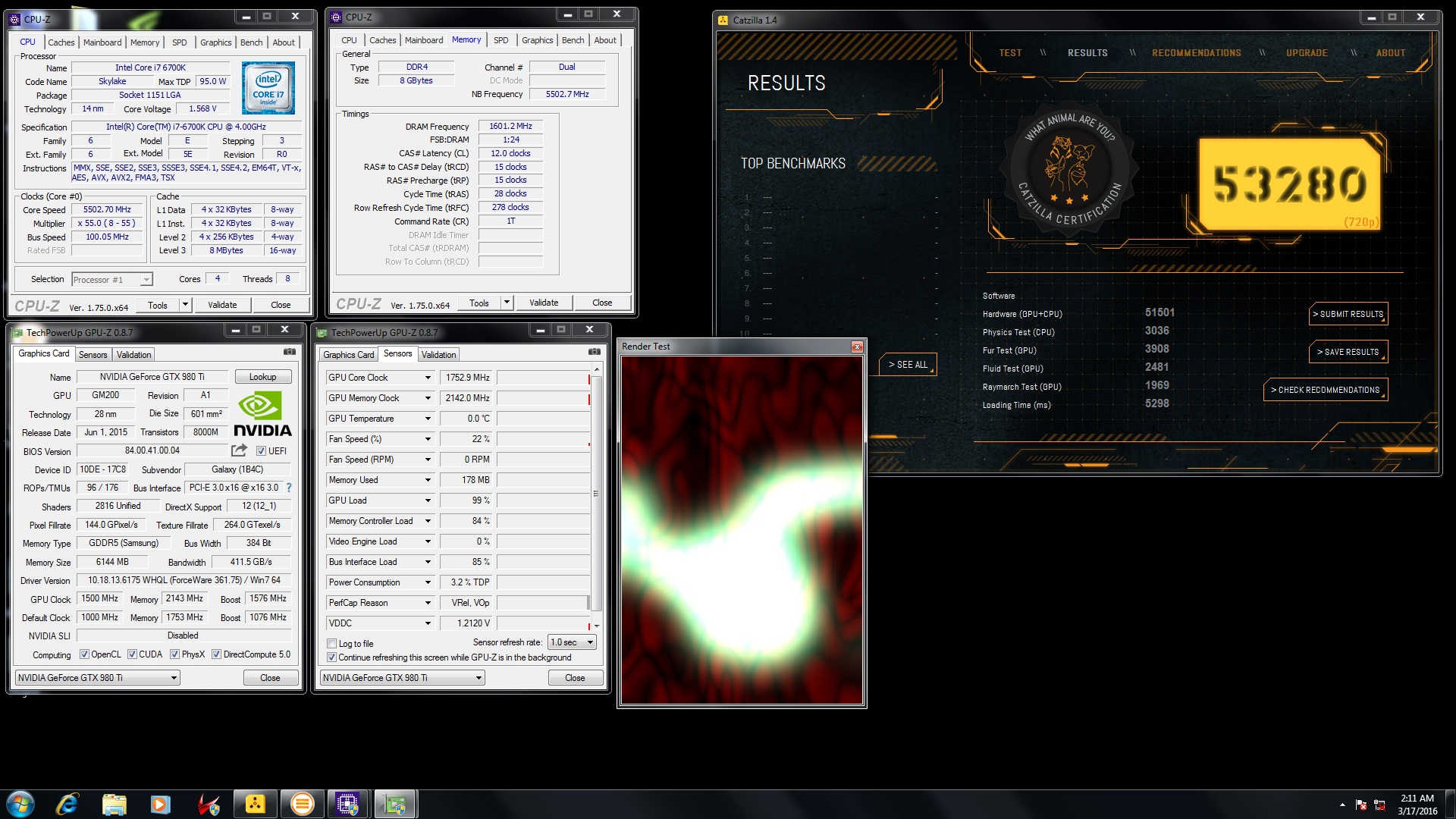
Task: Click CHECK RECOMMENDATIONS in Catzilla
Action: 1326,390
